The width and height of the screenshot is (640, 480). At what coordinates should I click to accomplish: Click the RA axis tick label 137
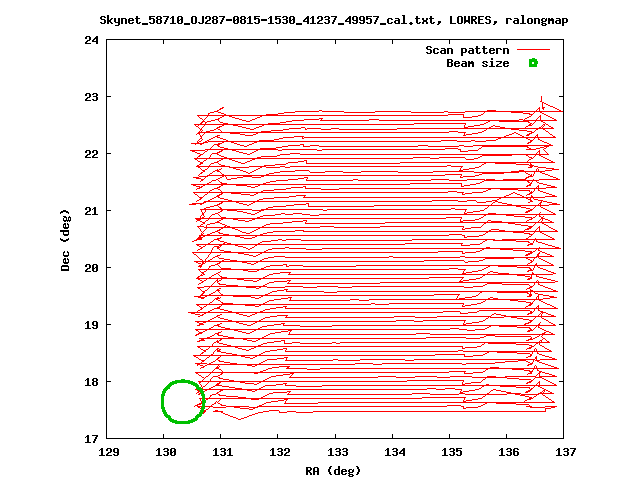point(566,452)
